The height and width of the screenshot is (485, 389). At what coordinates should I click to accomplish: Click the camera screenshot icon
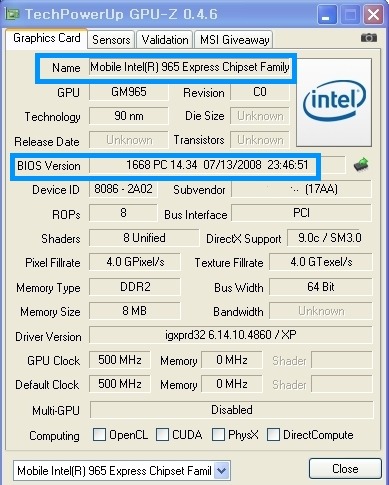[x=369, y=38]
